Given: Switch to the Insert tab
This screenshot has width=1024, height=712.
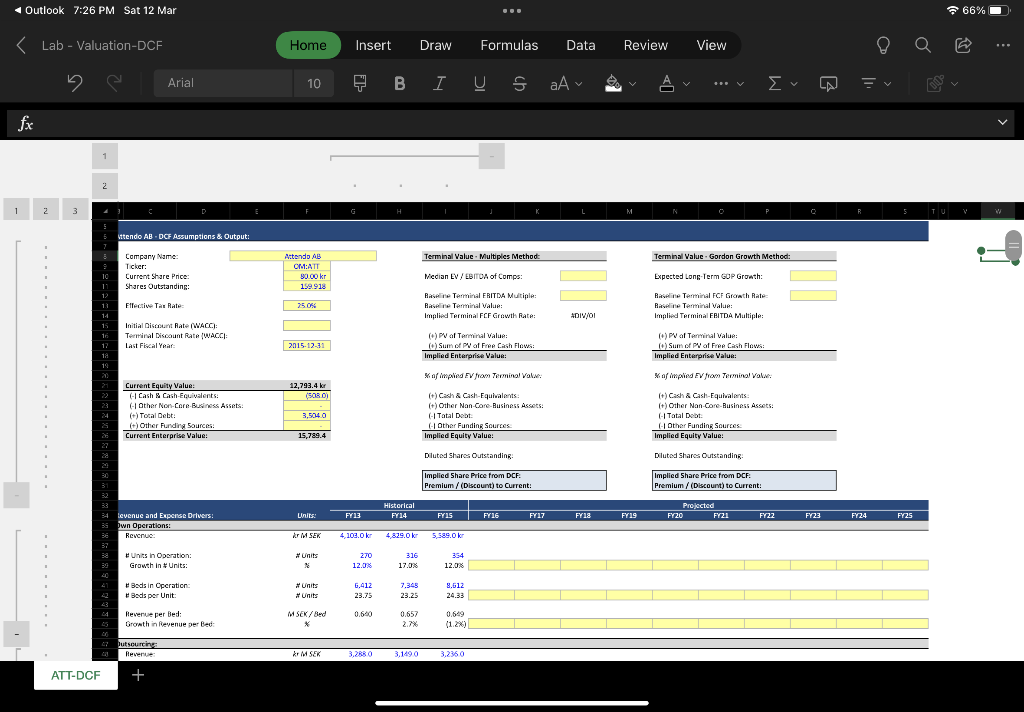Looking at the screenshot, I should click(373, 45).
